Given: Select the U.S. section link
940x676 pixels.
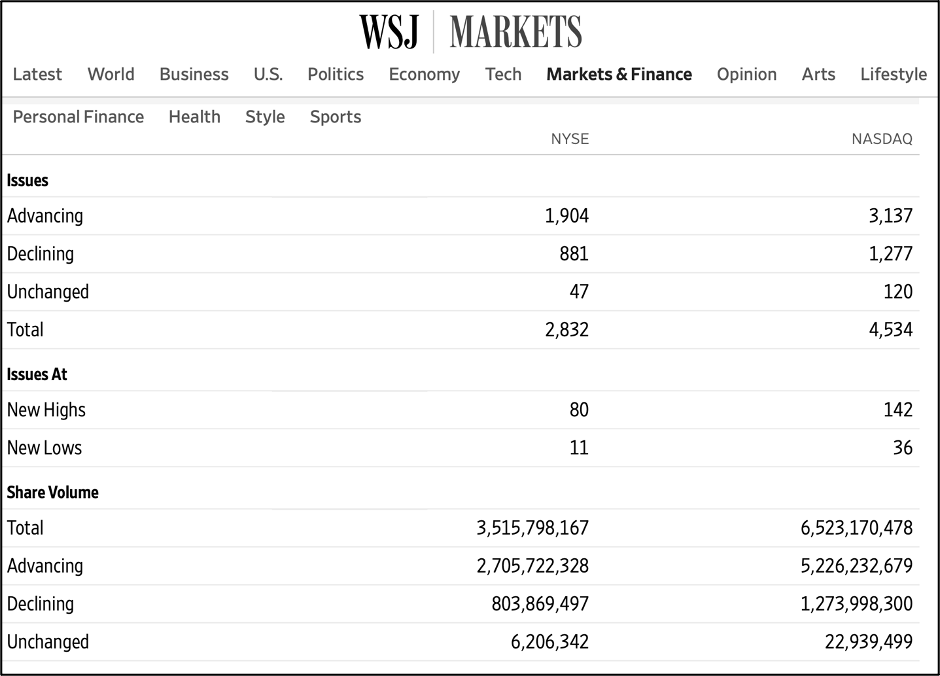Looking at the screenshot, I should click(268, 74).
